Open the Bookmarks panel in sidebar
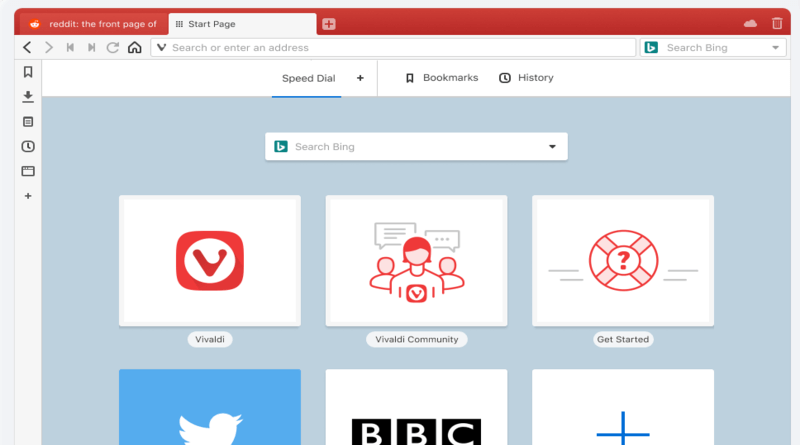Screen dimensions: 800x445 (x=28, y=72)
